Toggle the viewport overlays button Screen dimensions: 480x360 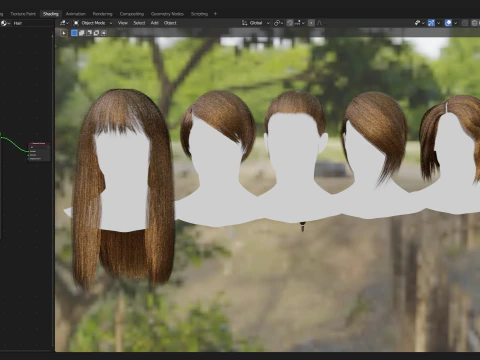tap(448, 23)
